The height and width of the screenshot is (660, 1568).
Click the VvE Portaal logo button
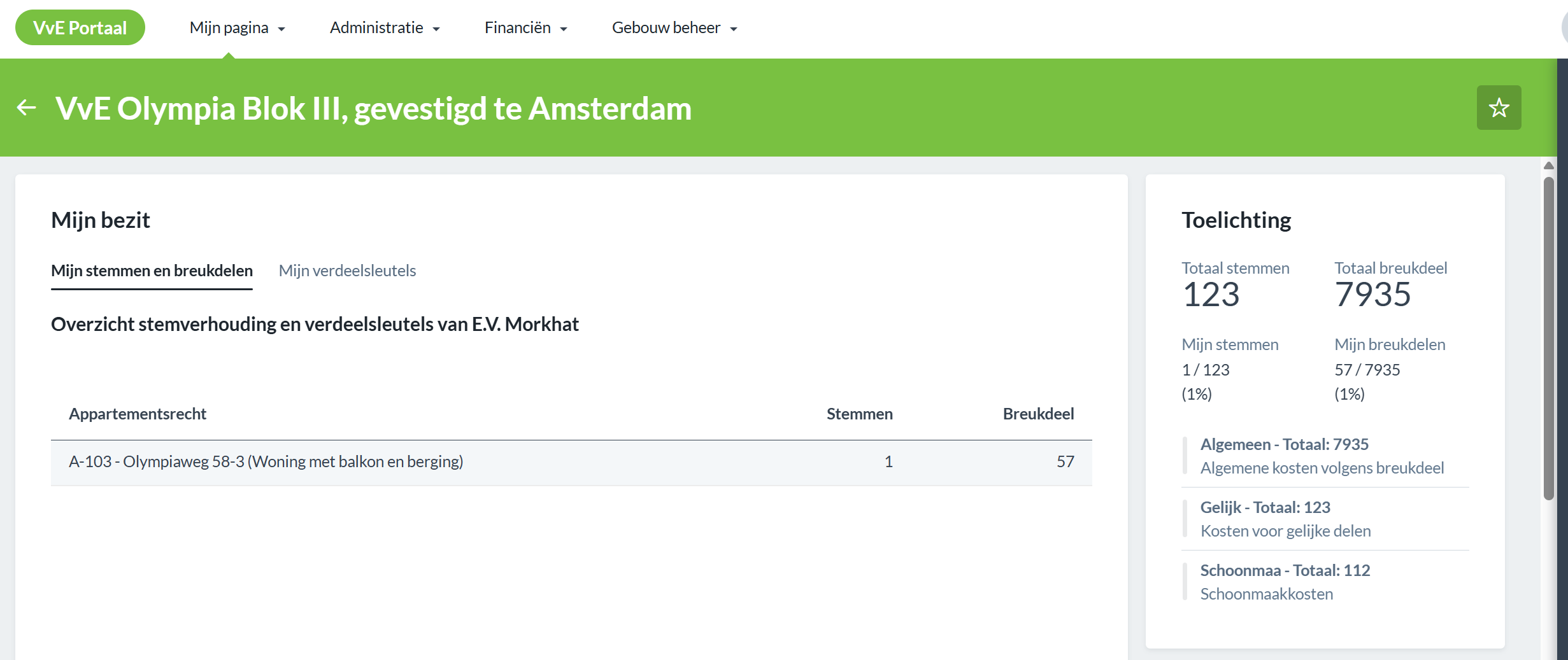point(80,27)
